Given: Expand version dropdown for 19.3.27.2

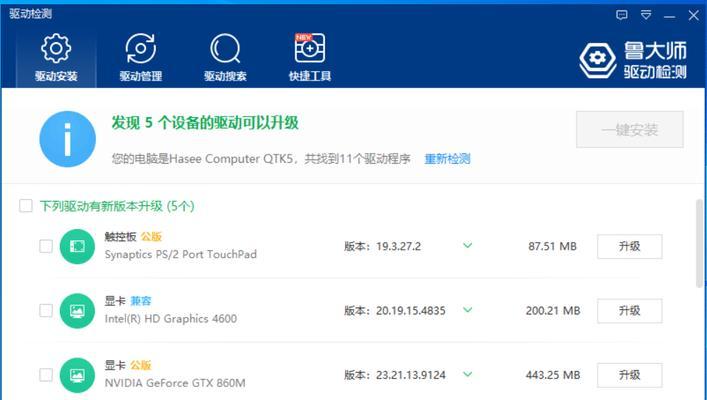Looking at the screenshot, I should [x=468, y=246].
